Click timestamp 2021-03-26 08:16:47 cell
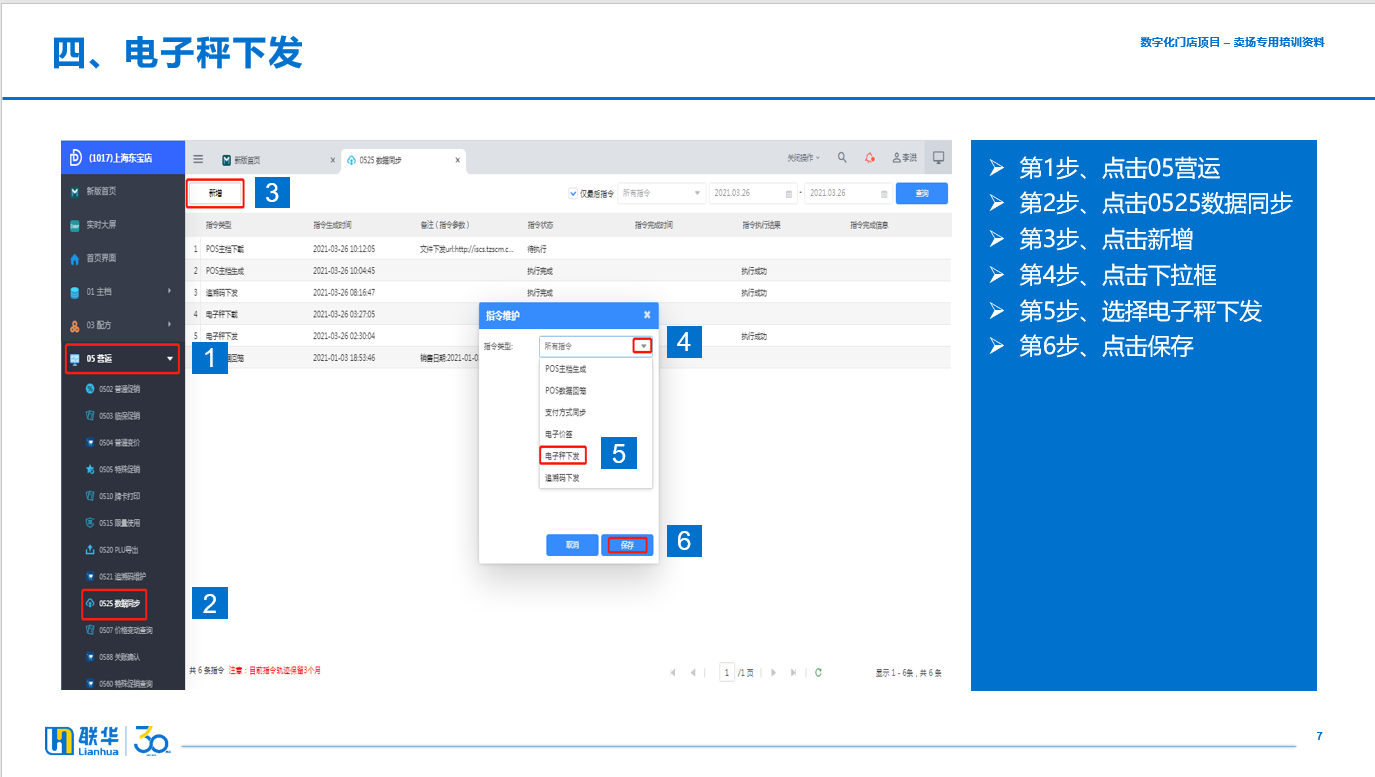 (344, 292)
